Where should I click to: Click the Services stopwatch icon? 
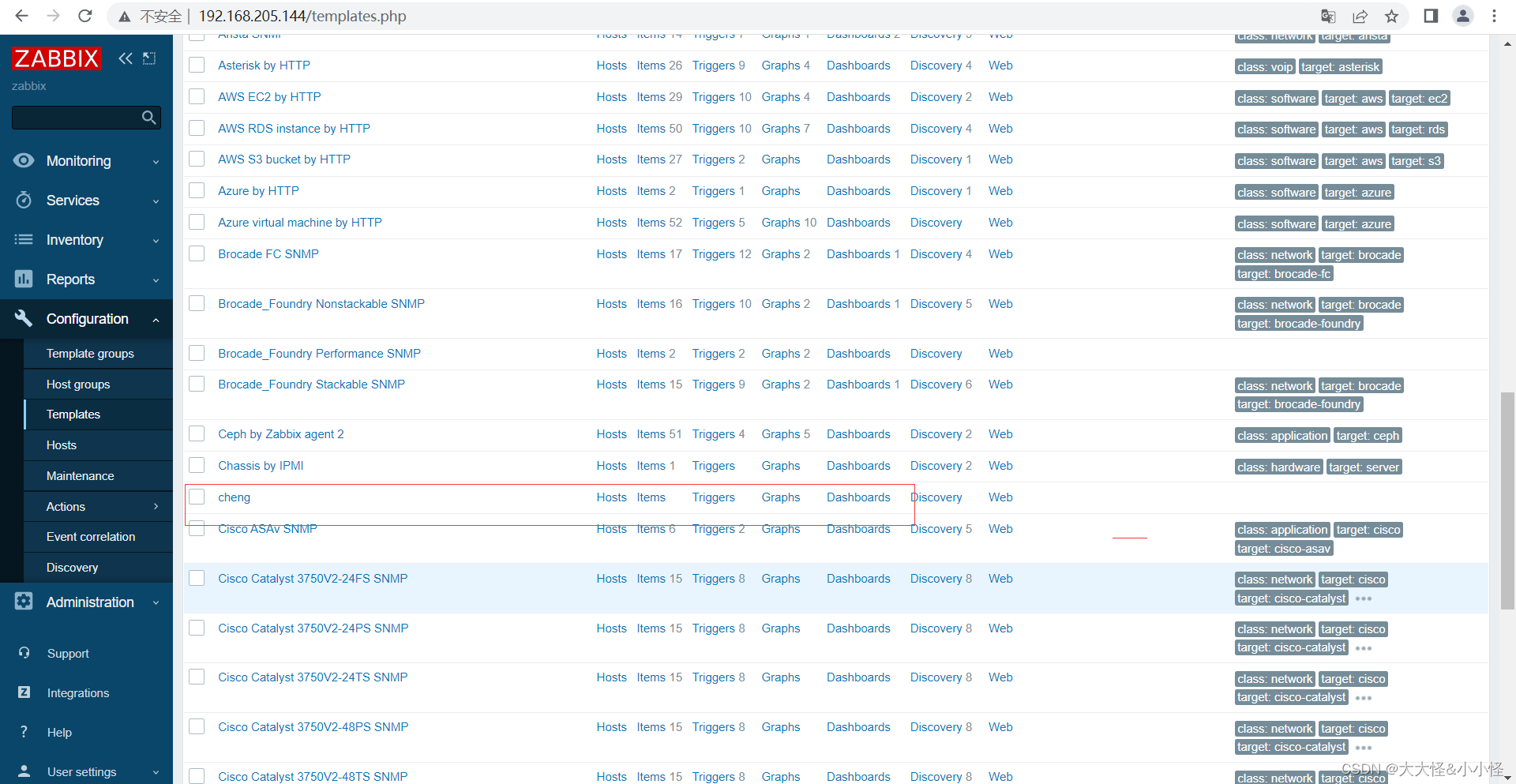tap(24, 200)
